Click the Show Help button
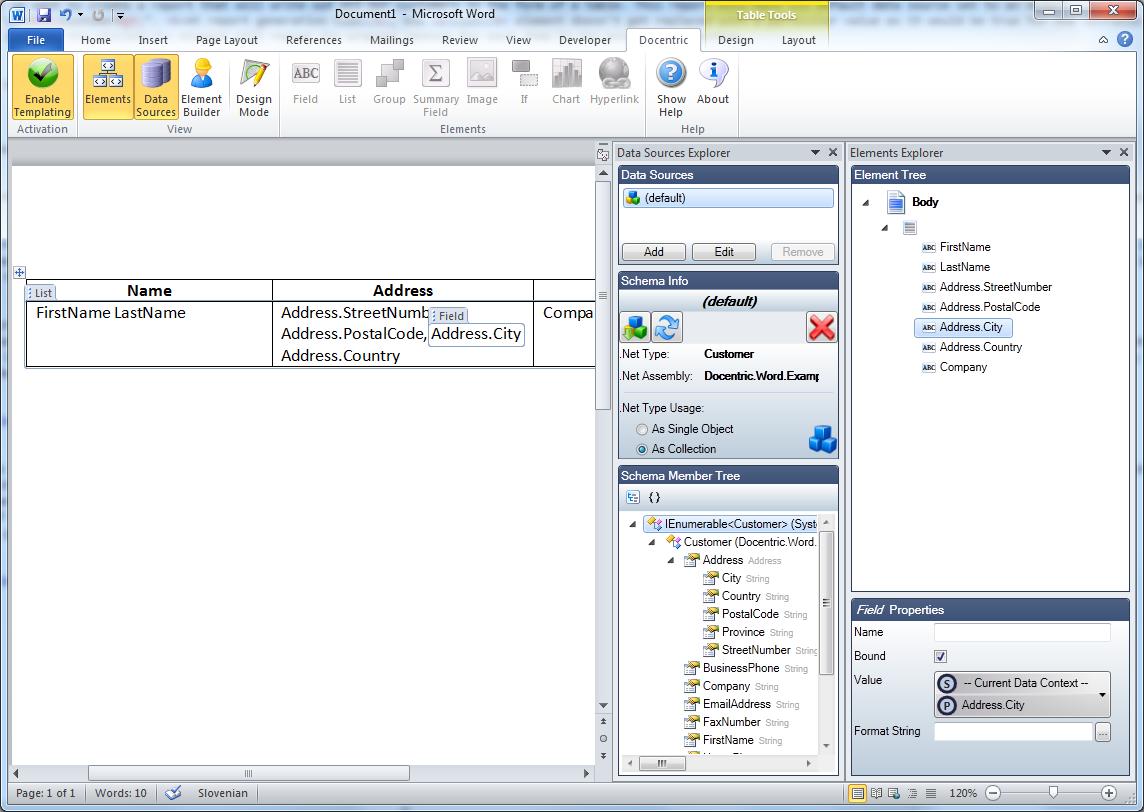This screenshot has height=812, width=1144. click(x=671, y=87)
